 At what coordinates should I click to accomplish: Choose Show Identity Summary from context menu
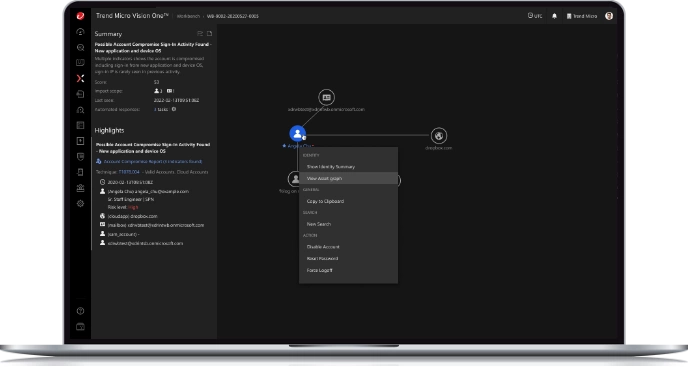pyautogui.click(x=348, y=167)
